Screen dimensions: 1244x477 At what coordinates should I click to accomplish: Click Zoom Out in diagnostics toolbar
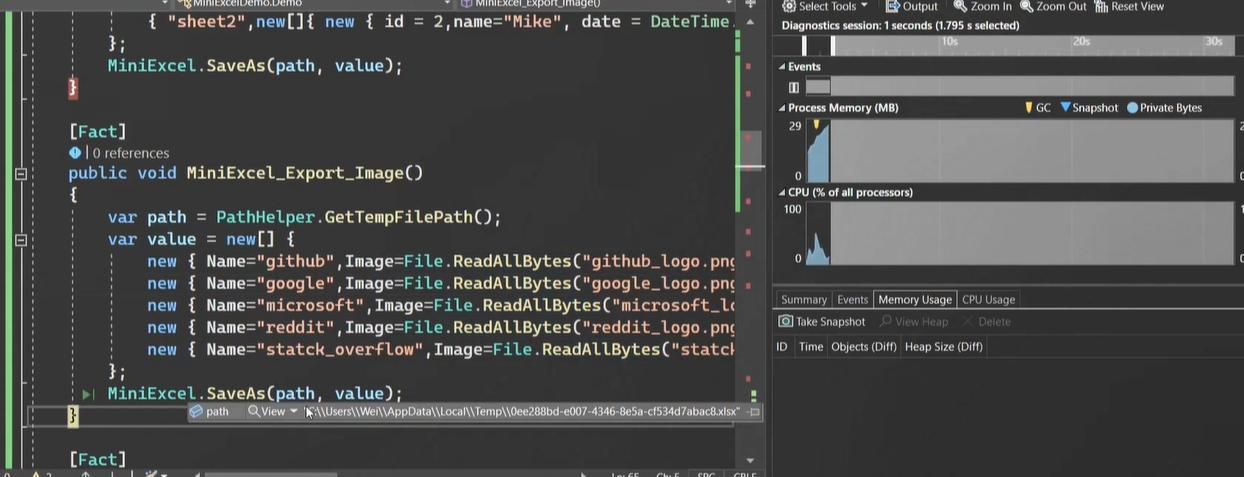click(1053, 6)
